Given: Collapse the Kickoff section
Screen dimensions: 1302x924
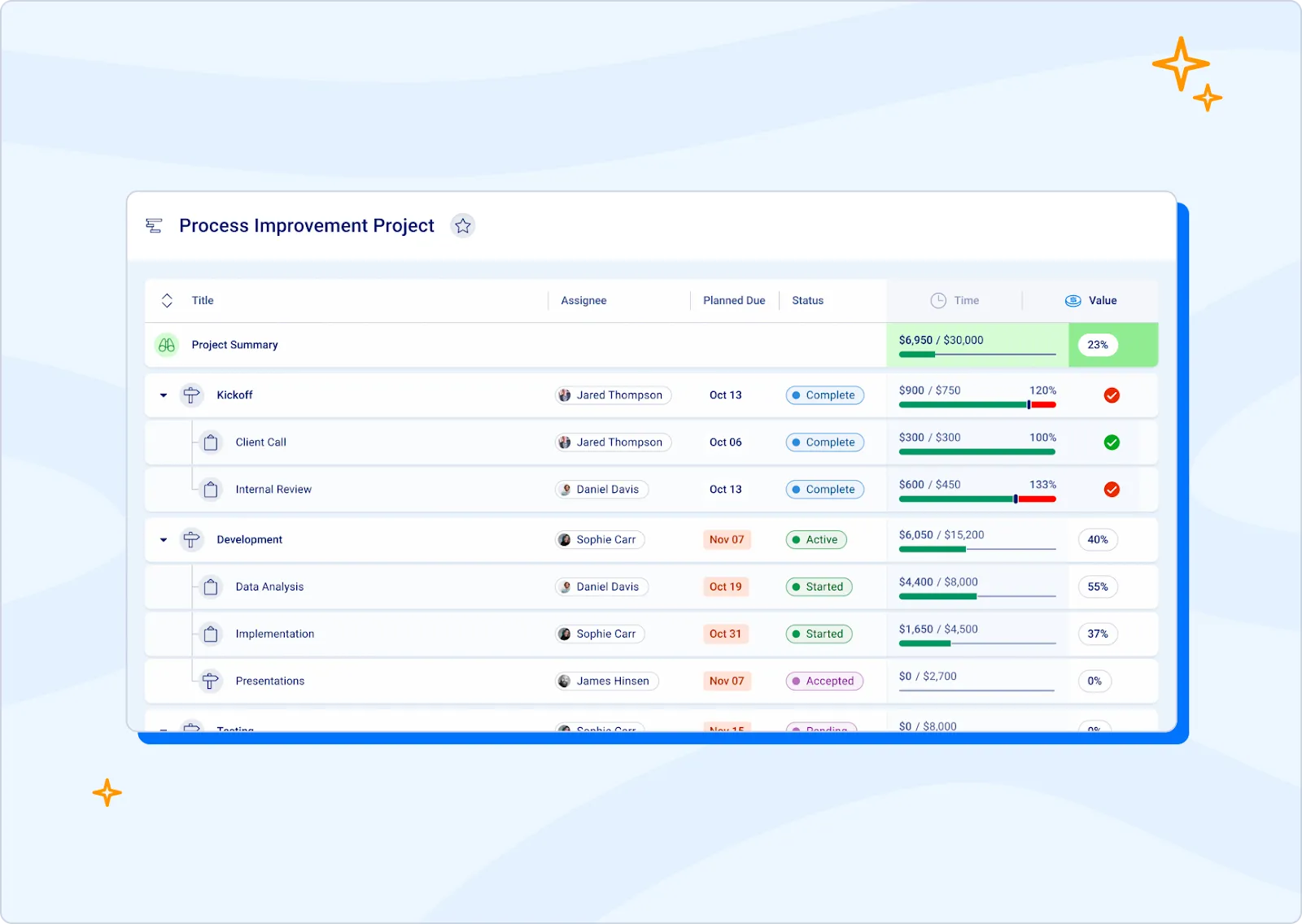Looking at the screenshot, I should pos(163,395).
